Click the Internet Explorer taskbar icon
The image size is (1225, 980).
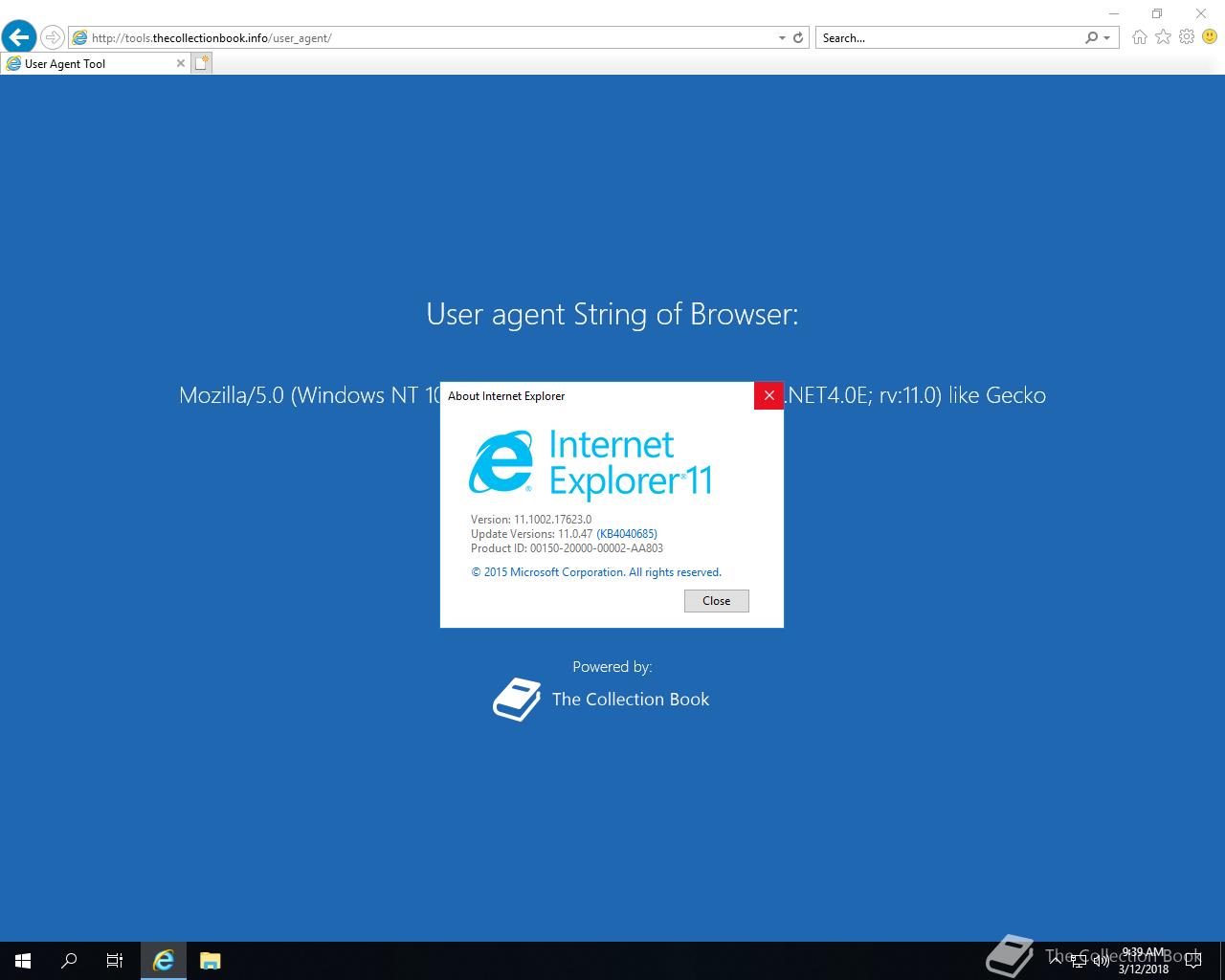164,961
